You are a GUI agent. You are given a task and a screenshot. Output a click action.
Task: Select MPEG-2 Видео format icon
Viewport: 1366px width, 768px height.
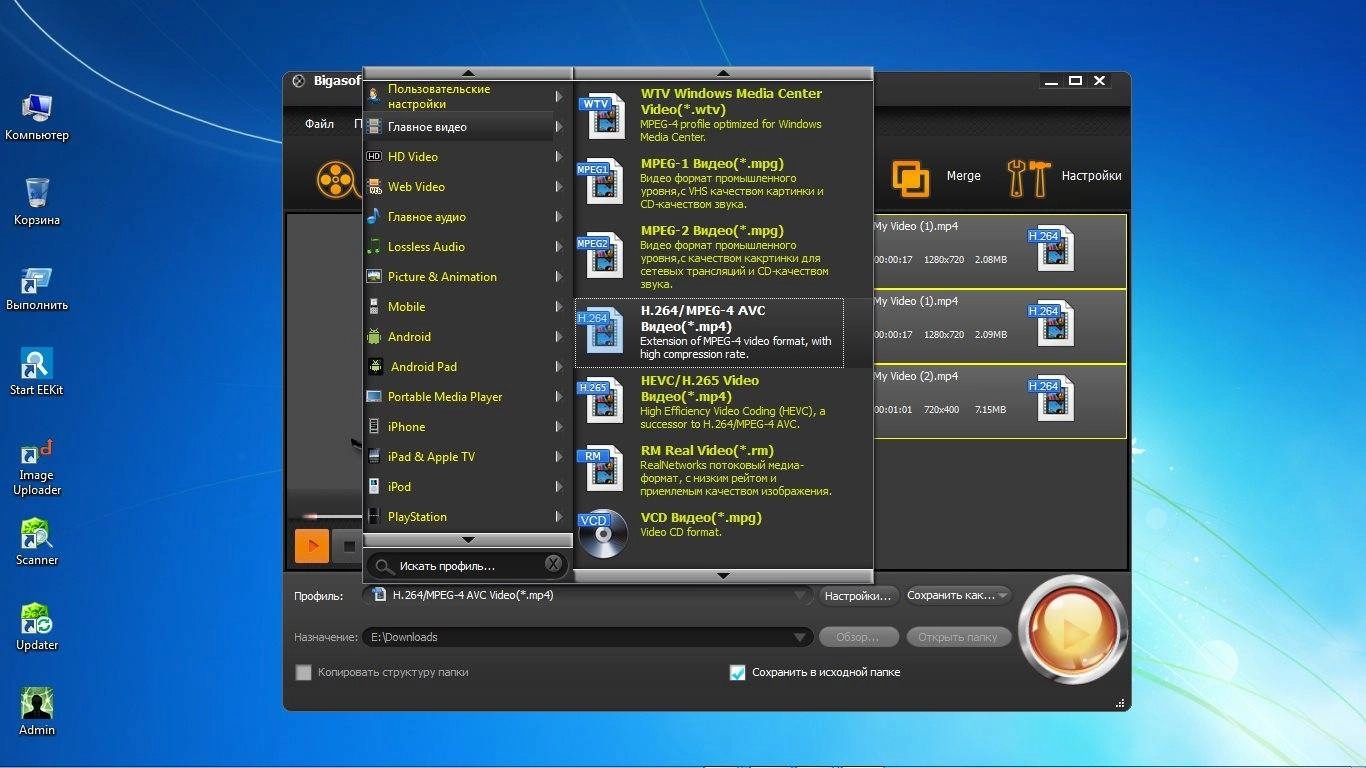pyautogui.click(x=602, y=255)
